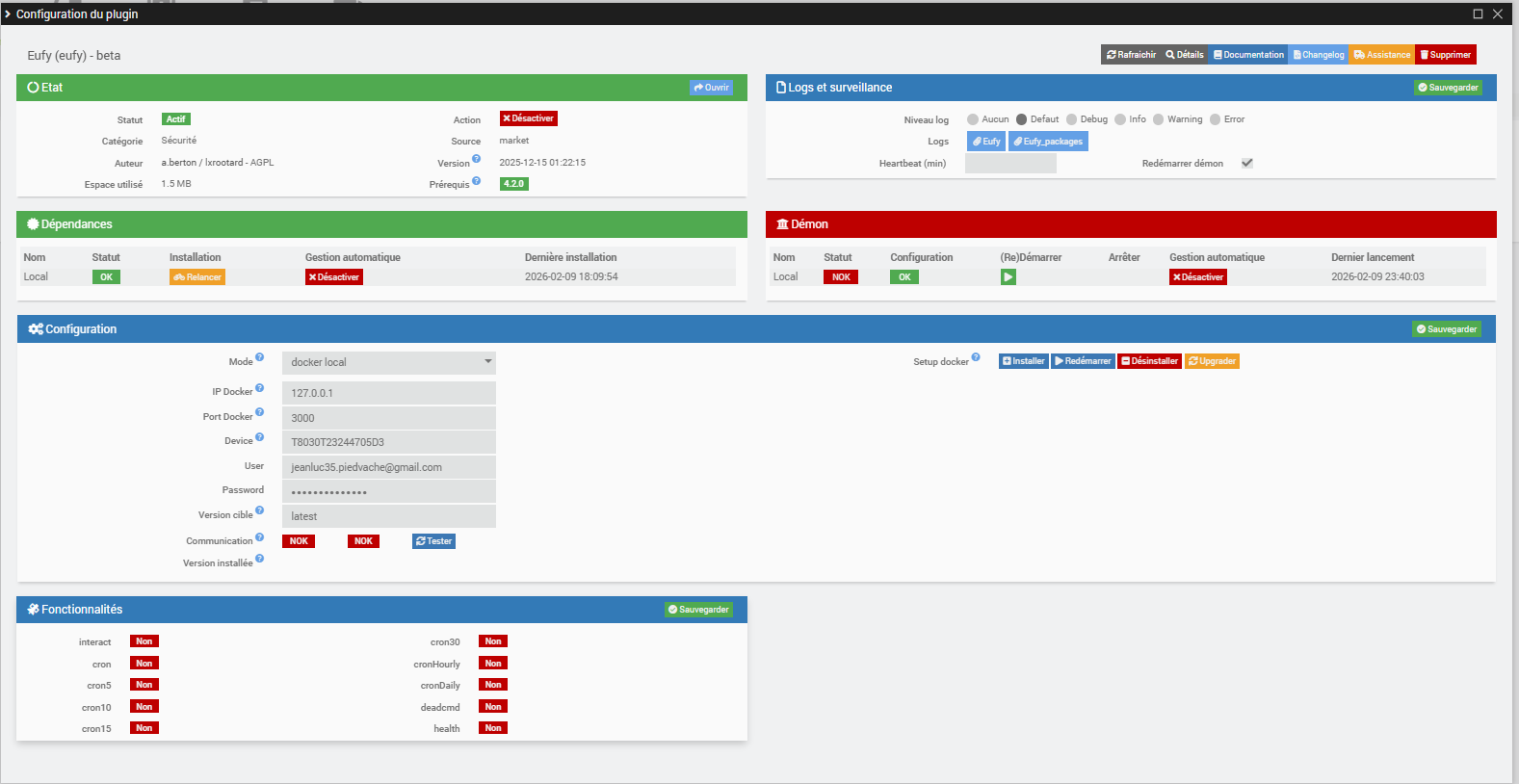Click the Setup docker help icon
The image size is (1519, 784).
[x=976, y=357]
